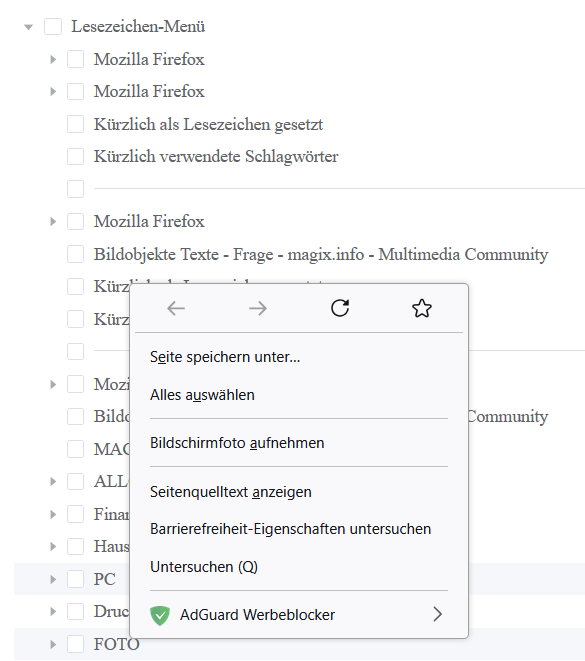Choose Barrierefreiheit-Eigenschaften untersuchen
This screenshot has height=661, width=585.
299,529
